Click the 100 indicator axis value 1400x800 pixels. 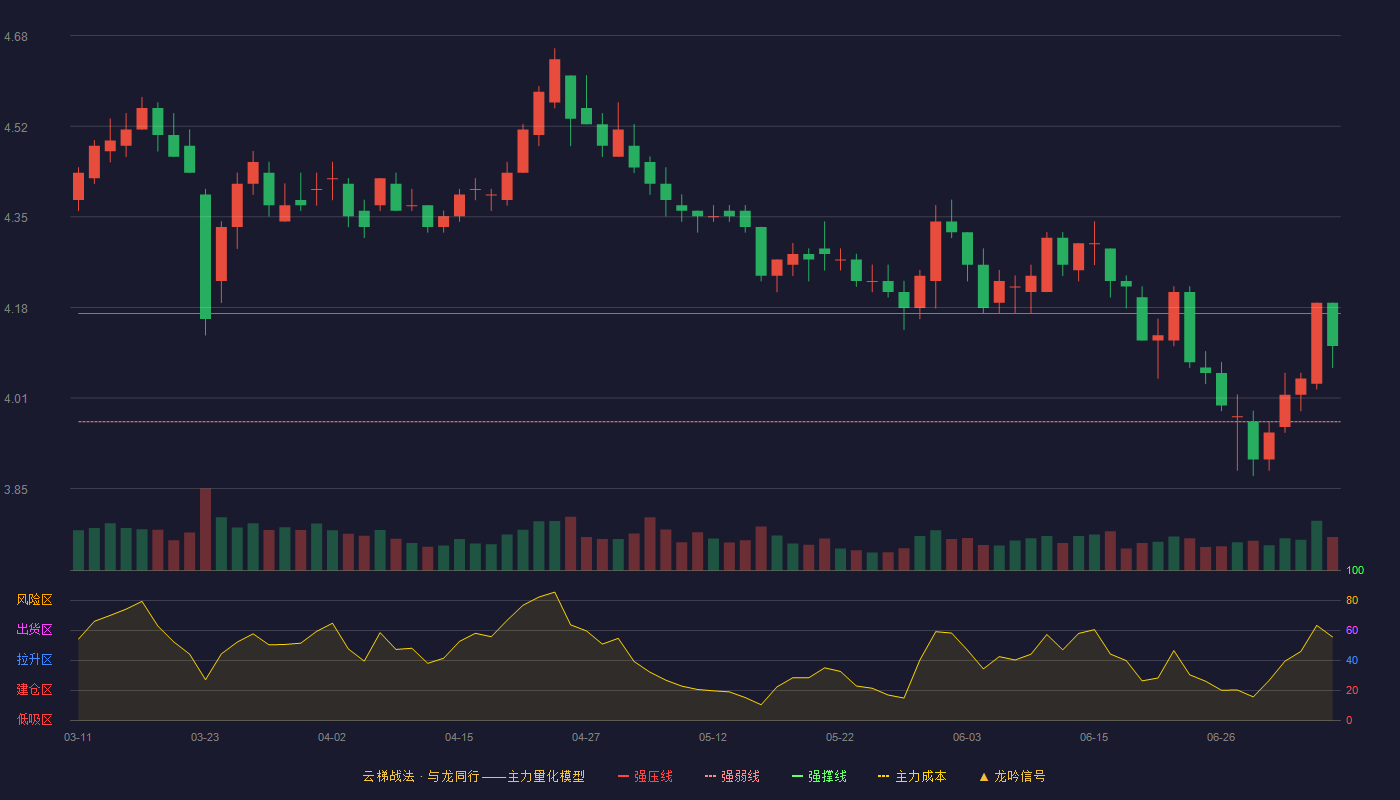(1355, 571)
